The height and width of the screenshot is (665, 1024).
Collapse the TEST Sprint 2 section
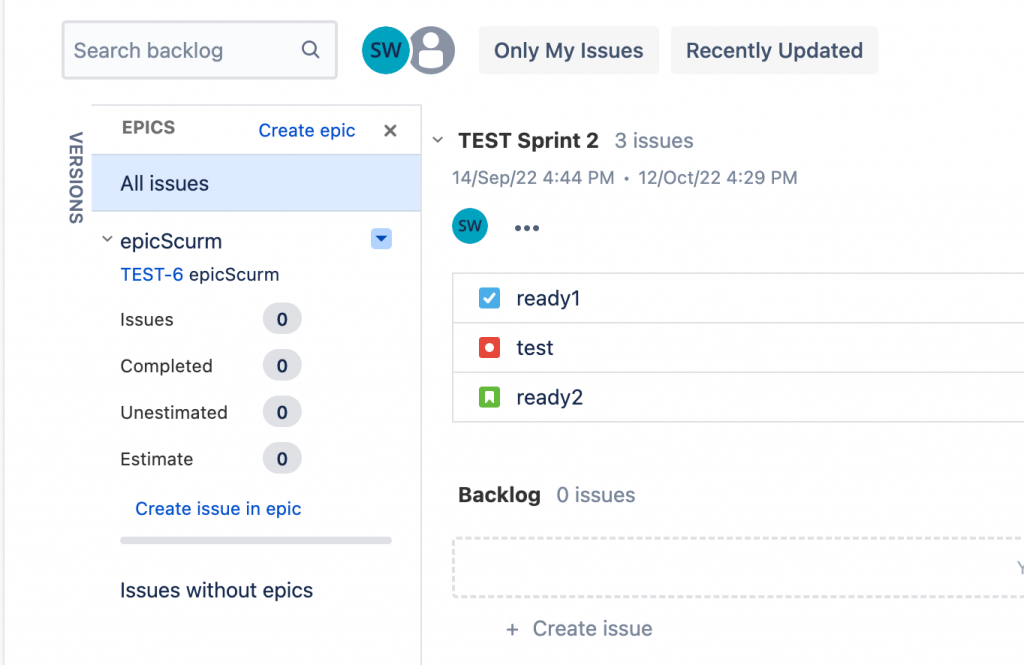pos(438,141)
